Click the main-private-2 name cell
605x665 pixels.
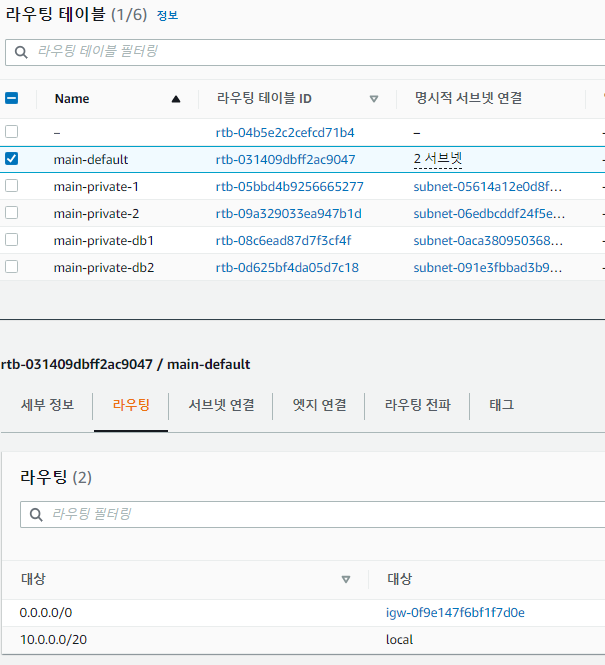[96, 213]
